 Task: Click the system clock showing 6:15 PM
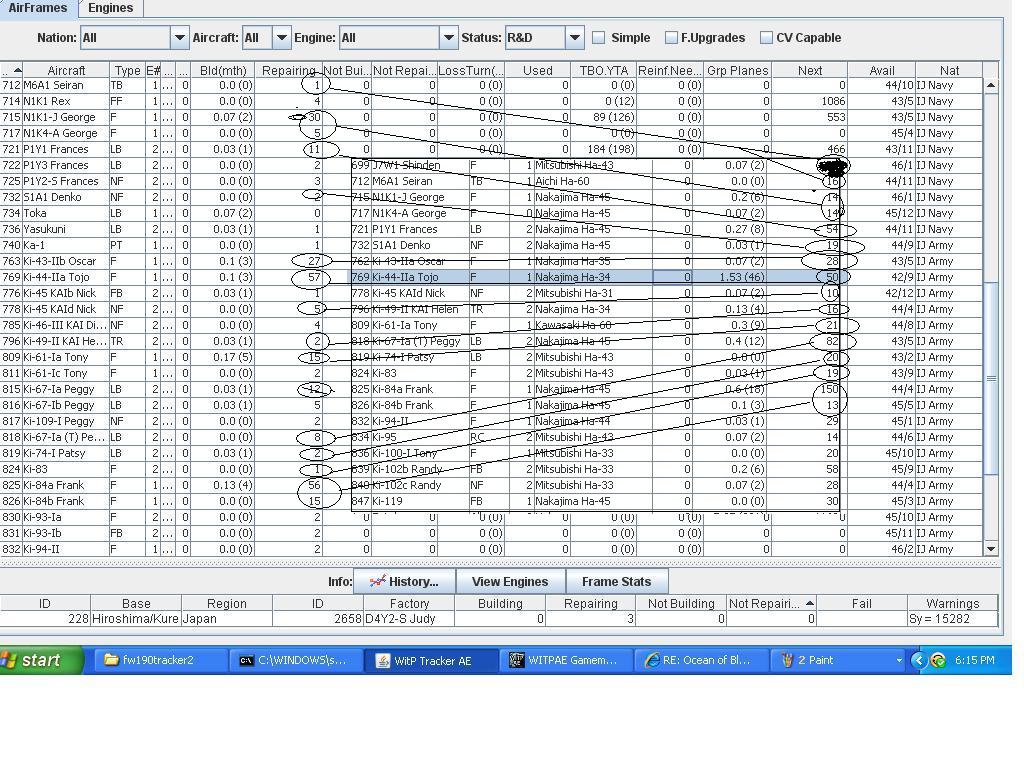(x=974, y=660)
